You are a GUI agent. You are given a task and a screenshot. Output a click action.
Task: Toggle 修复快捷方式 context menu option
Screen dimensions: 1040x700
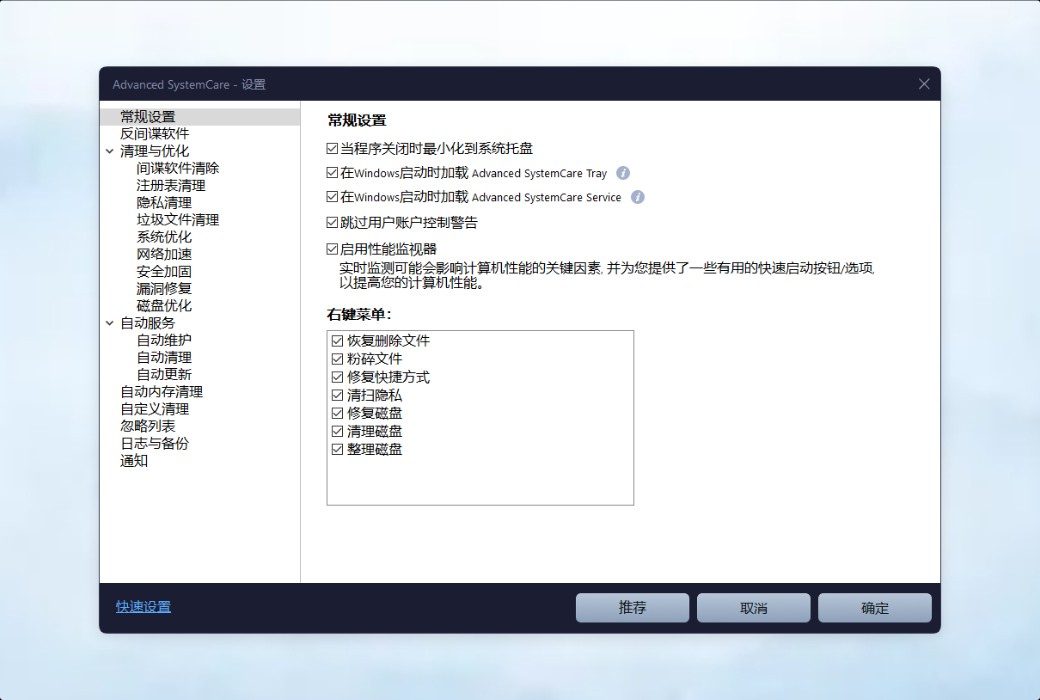coord(338,378)
